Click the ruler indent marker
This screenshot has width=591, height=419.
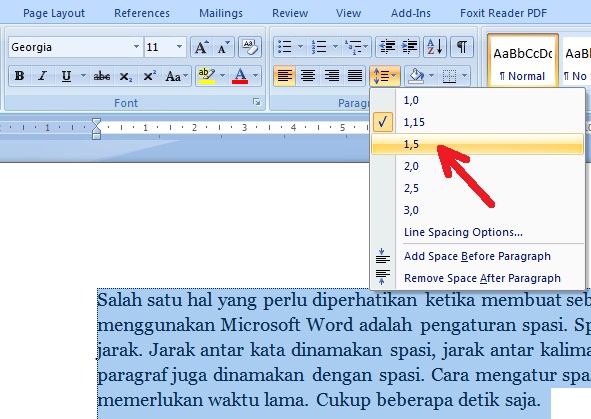point(96,128)
